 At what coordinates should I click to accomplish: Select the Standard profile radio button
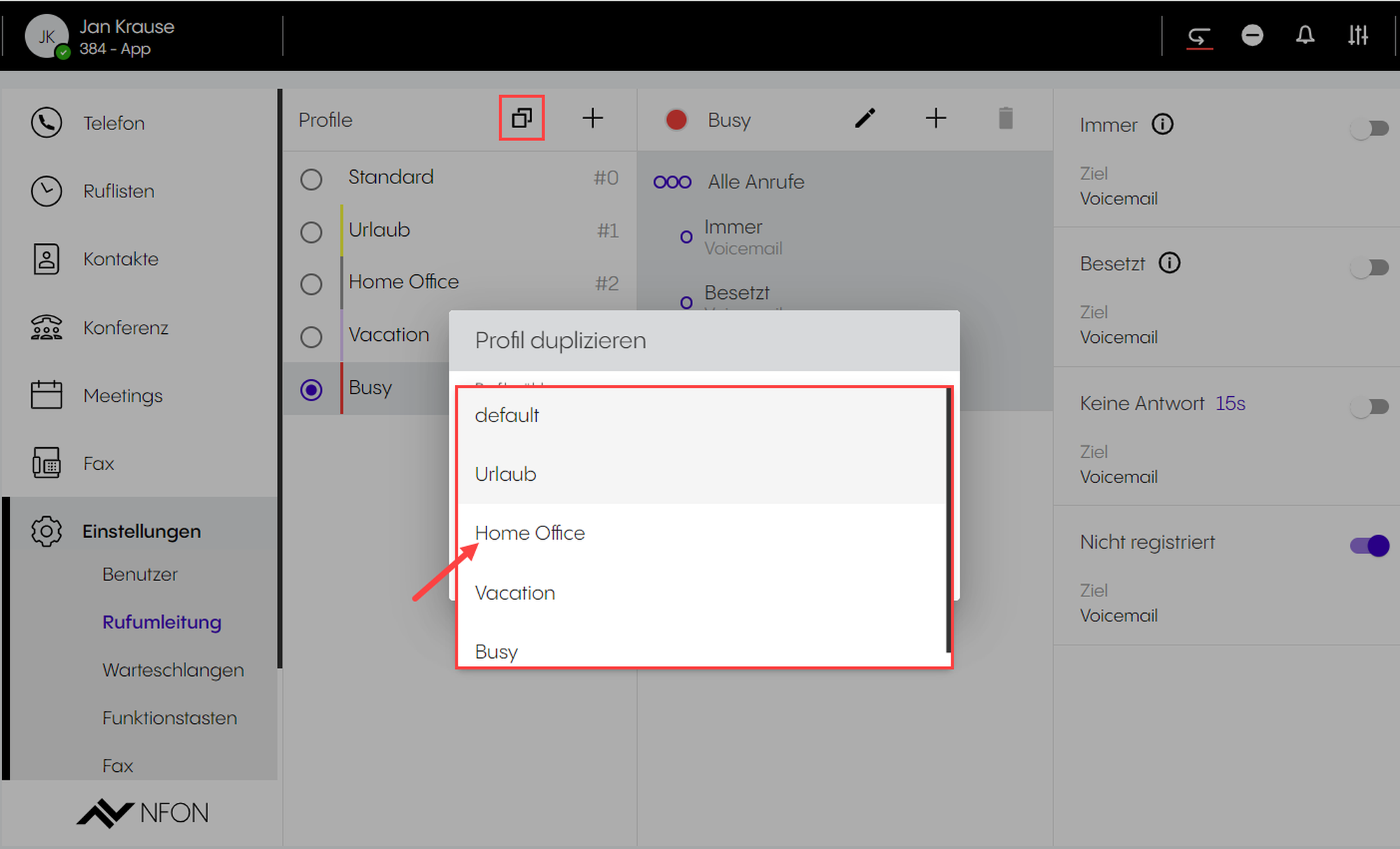[311, 179]
